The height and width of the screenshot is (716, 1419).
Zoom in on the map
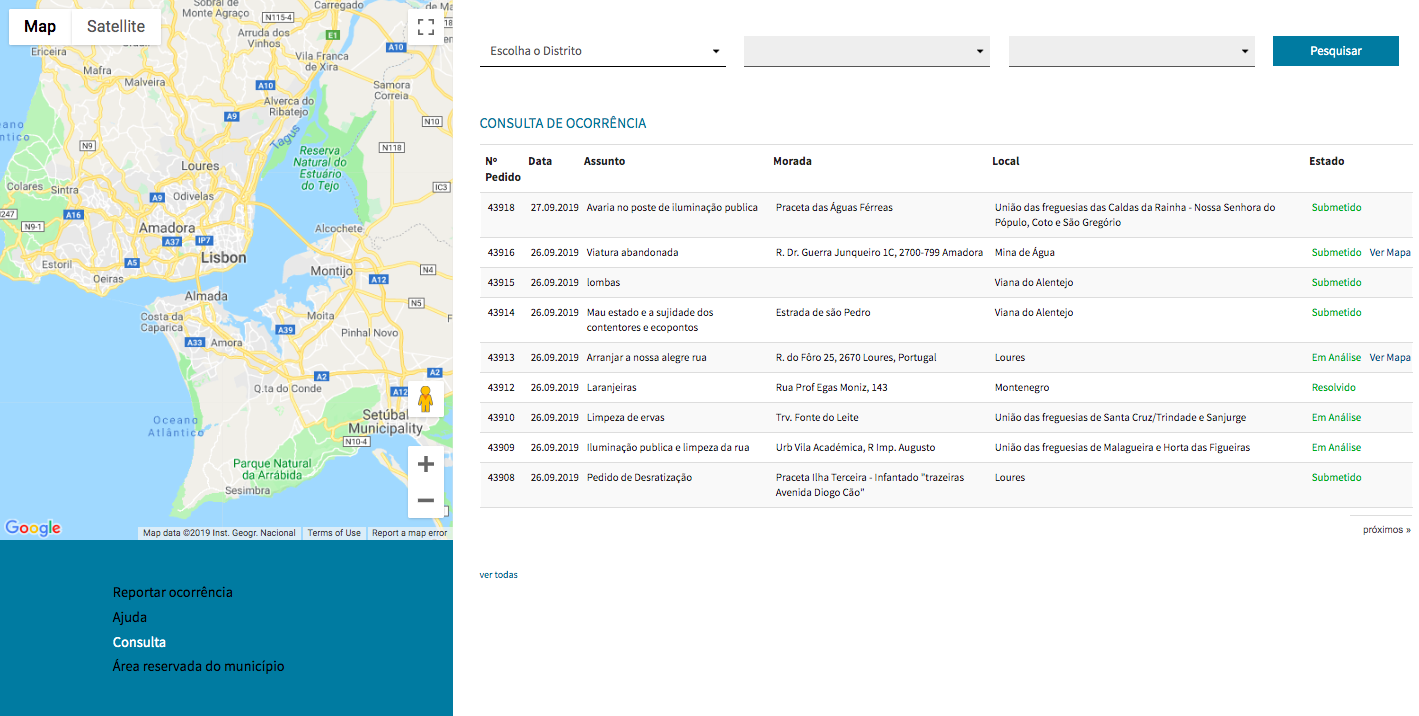click(425, 464)
